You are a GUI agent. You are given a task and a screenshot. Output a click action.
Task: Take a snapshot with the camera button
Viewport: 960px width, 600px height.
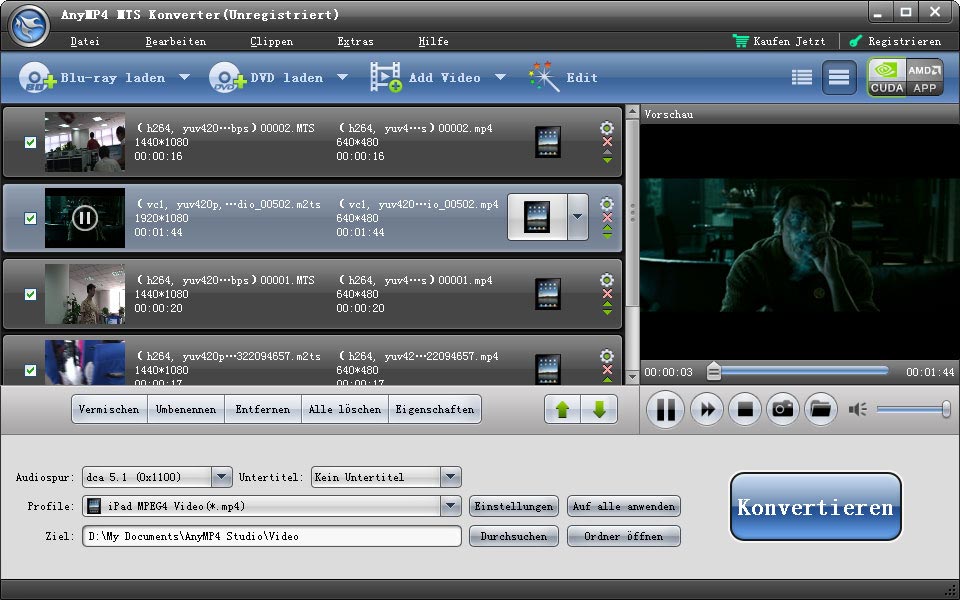click(x=783, y=409)
